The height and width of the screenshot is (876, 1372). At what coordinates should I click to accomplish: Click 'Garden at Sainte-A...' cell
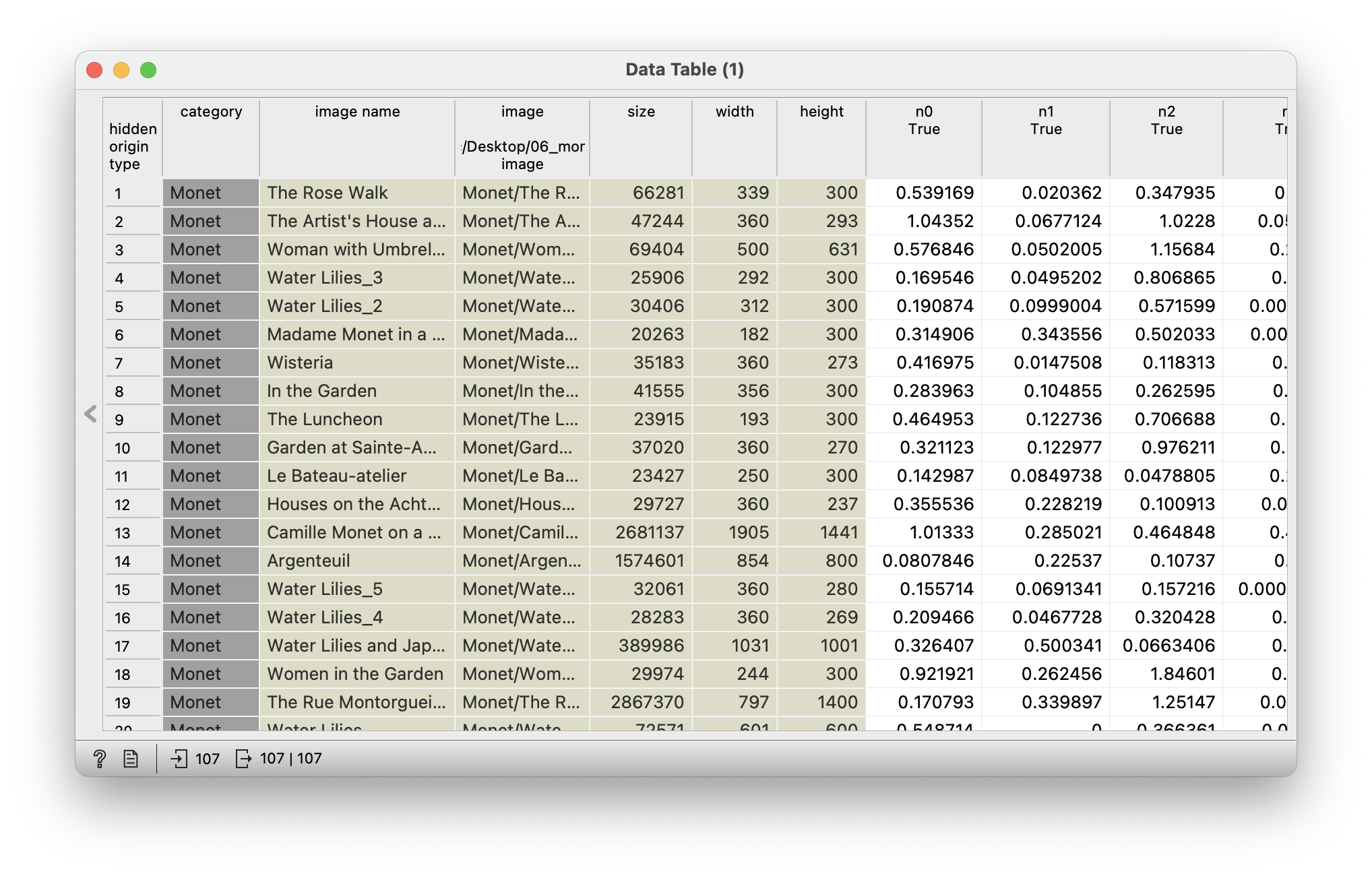(x=357, y=447)
